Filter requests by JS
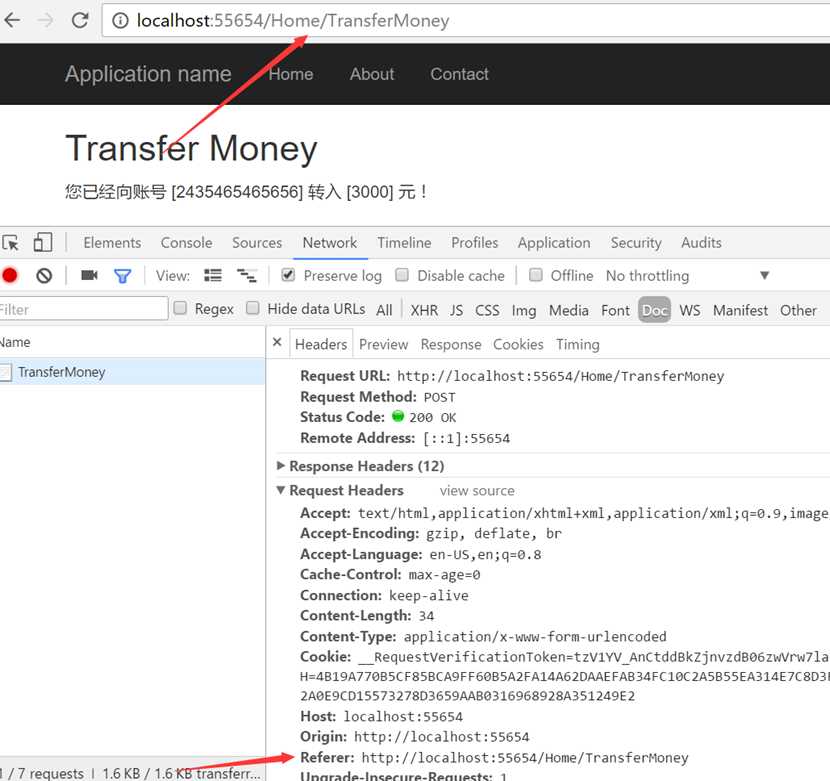 point(456,310)
